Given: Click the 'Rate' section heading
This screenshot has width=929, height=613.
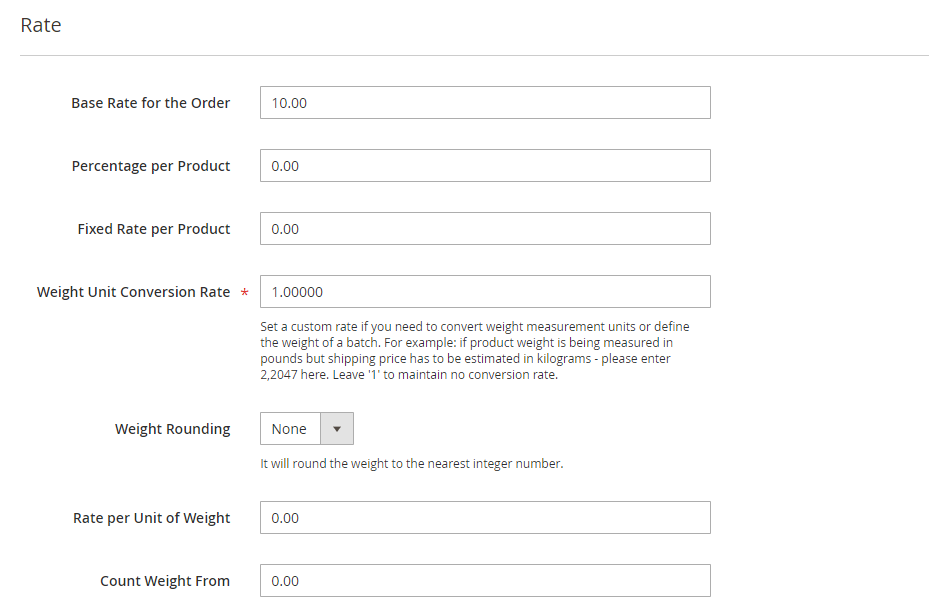Looking at the screenshot, I should (x=41, y=25).
